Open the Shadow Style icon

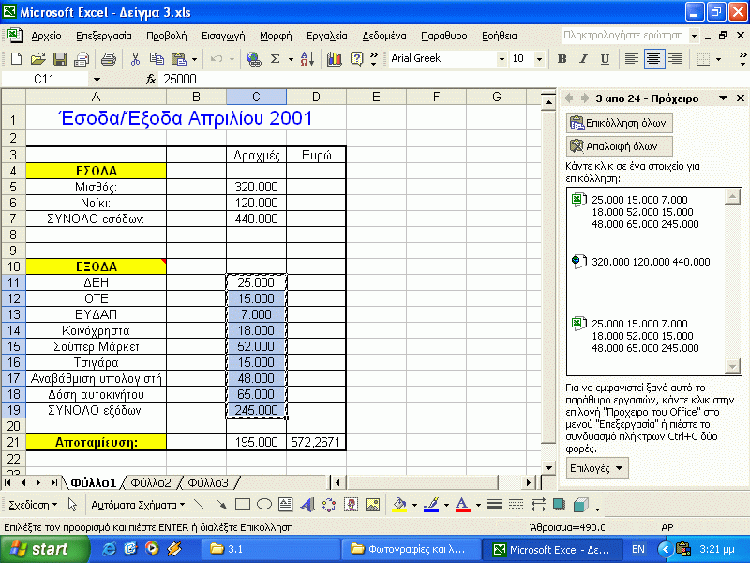(559, 505)
